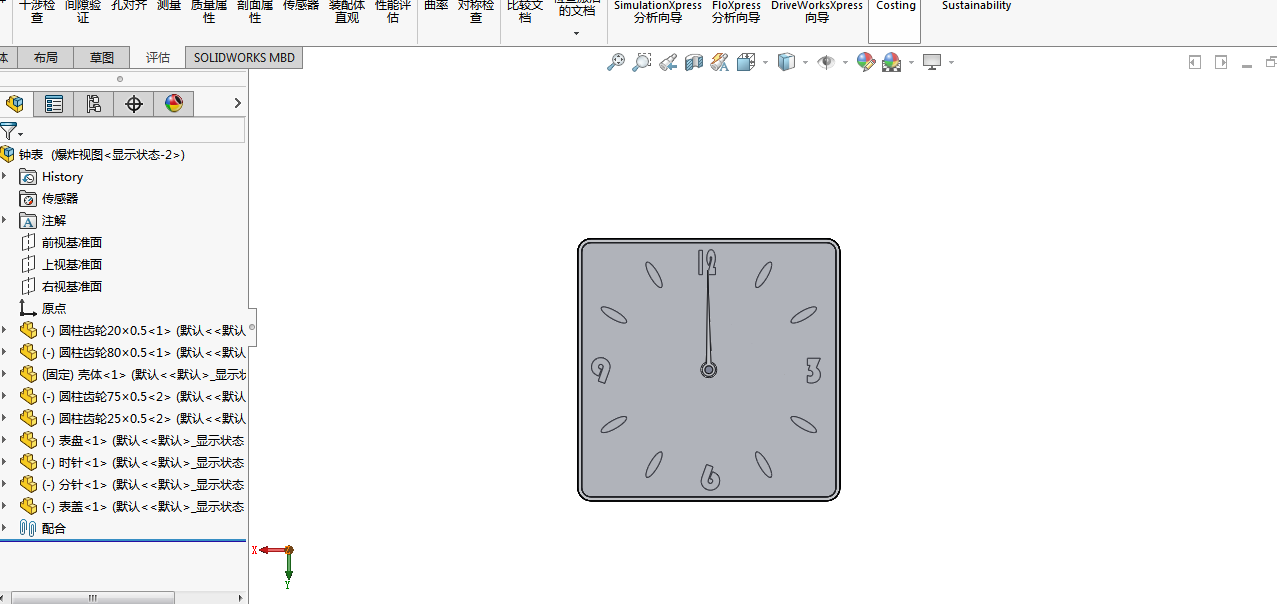This screenshot has height=604, width=1277.
Task: Open DisplayManager color ball tab
Action: [x=174, y=103]
